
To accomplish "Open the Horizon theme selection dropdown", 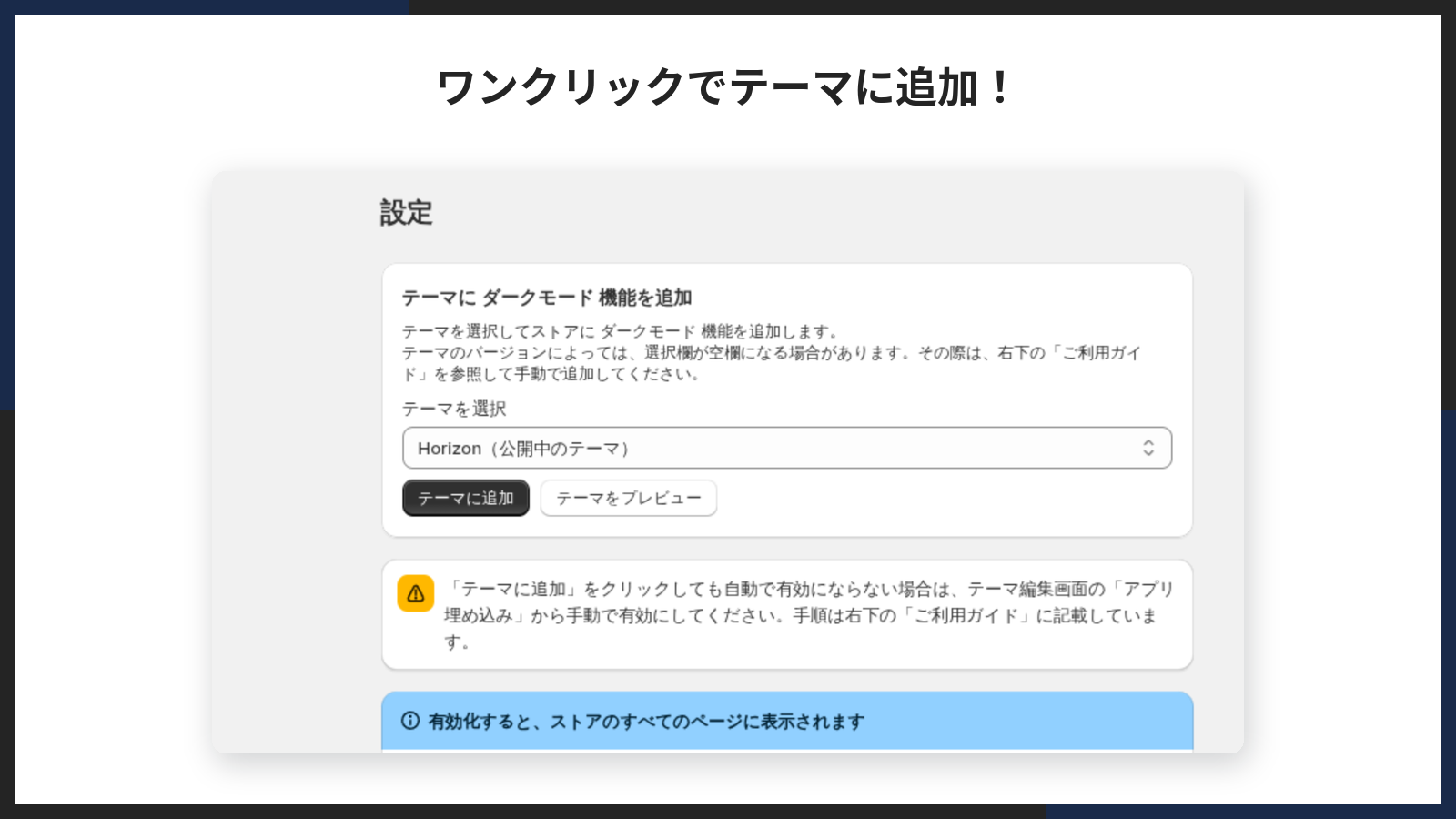I will [x=787, y=448].
